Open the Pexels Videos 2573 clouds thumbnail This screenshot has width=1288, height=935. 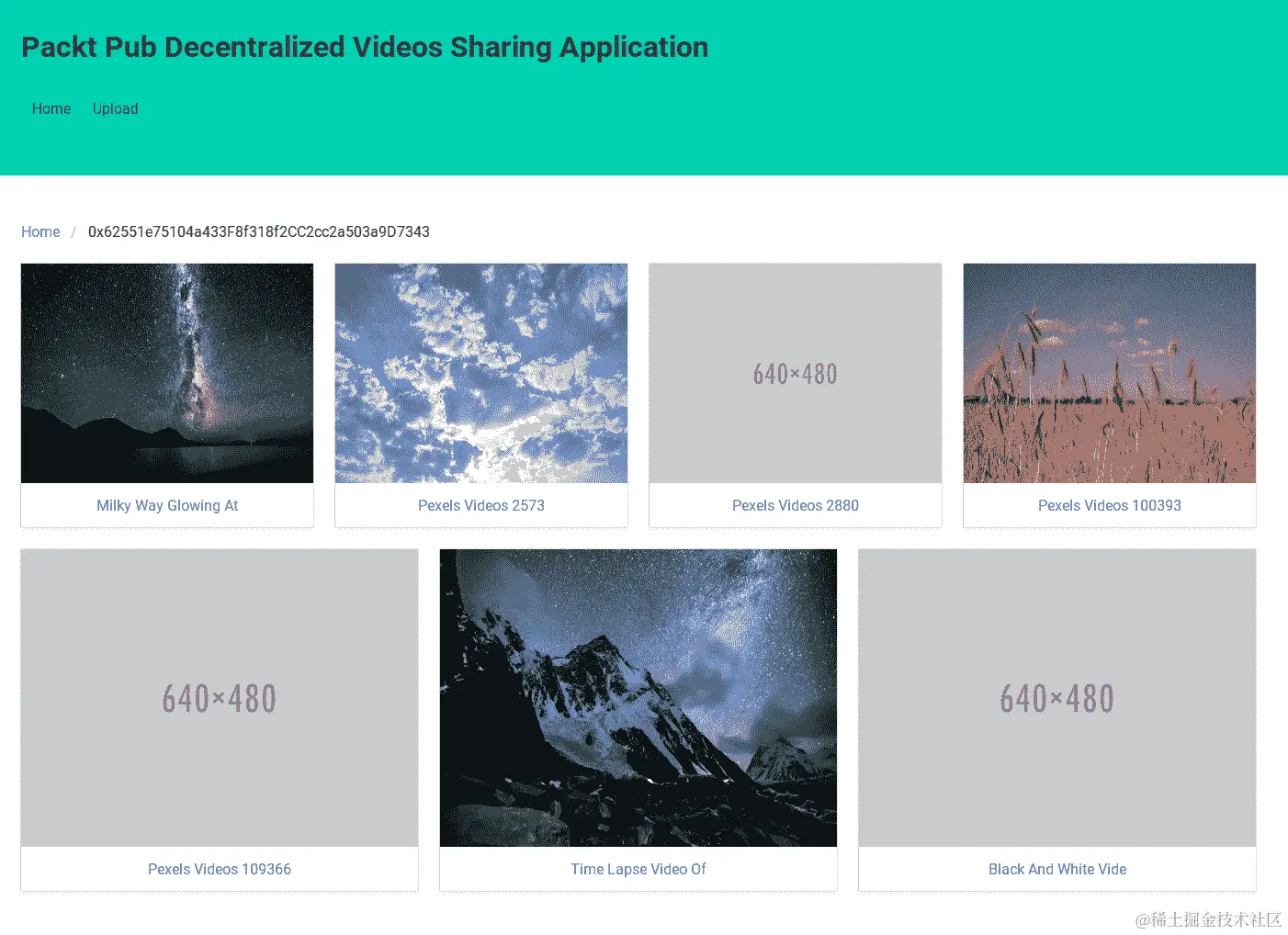click(x=481, y=373)
